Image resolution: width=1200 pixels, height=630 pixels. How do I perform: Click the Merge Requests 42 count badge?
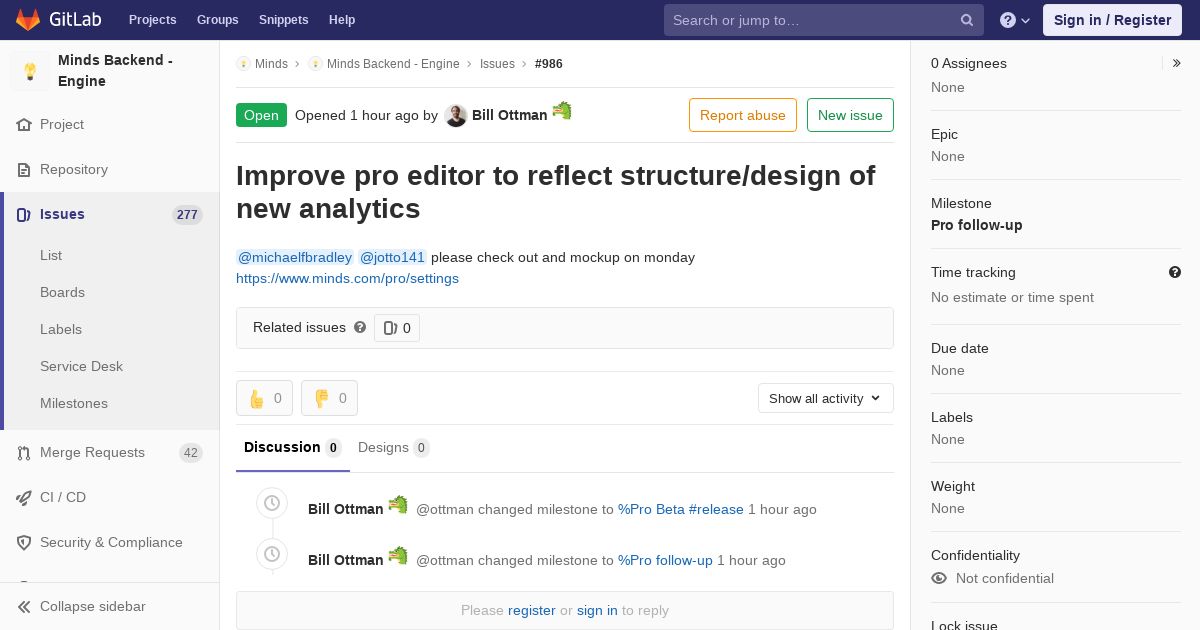click(191, 453)
